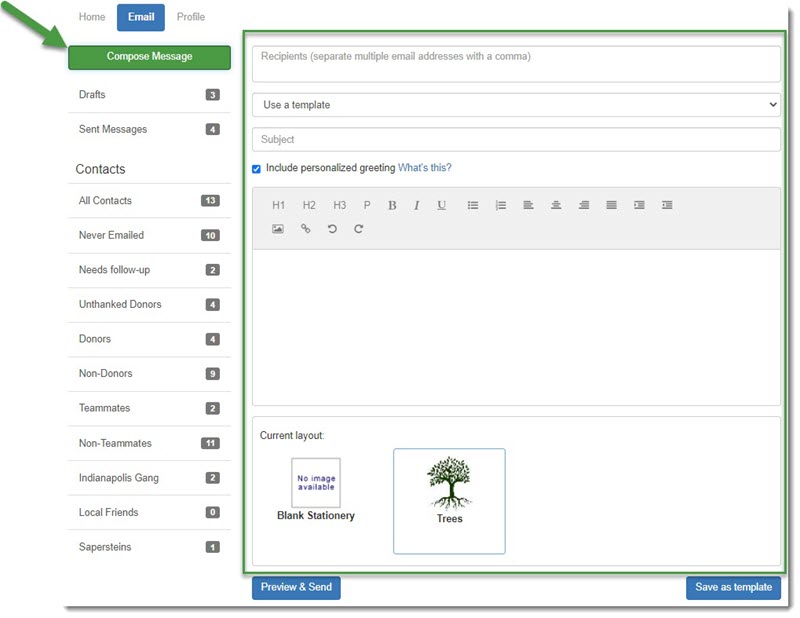
Task: Apply italic formatting to text
Action: pos(416,205)
